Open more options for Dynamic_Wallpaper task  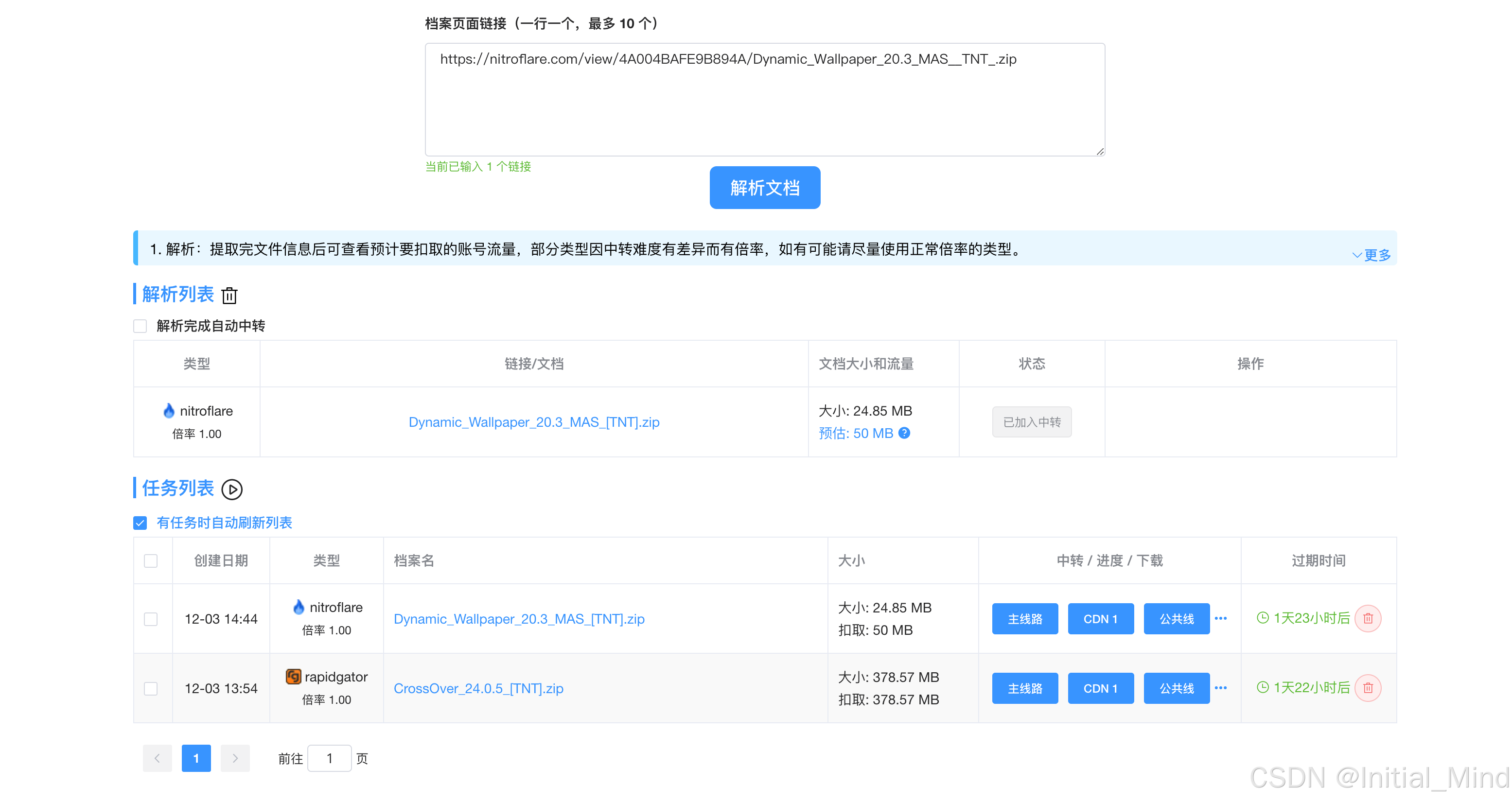coord(1221,618)
